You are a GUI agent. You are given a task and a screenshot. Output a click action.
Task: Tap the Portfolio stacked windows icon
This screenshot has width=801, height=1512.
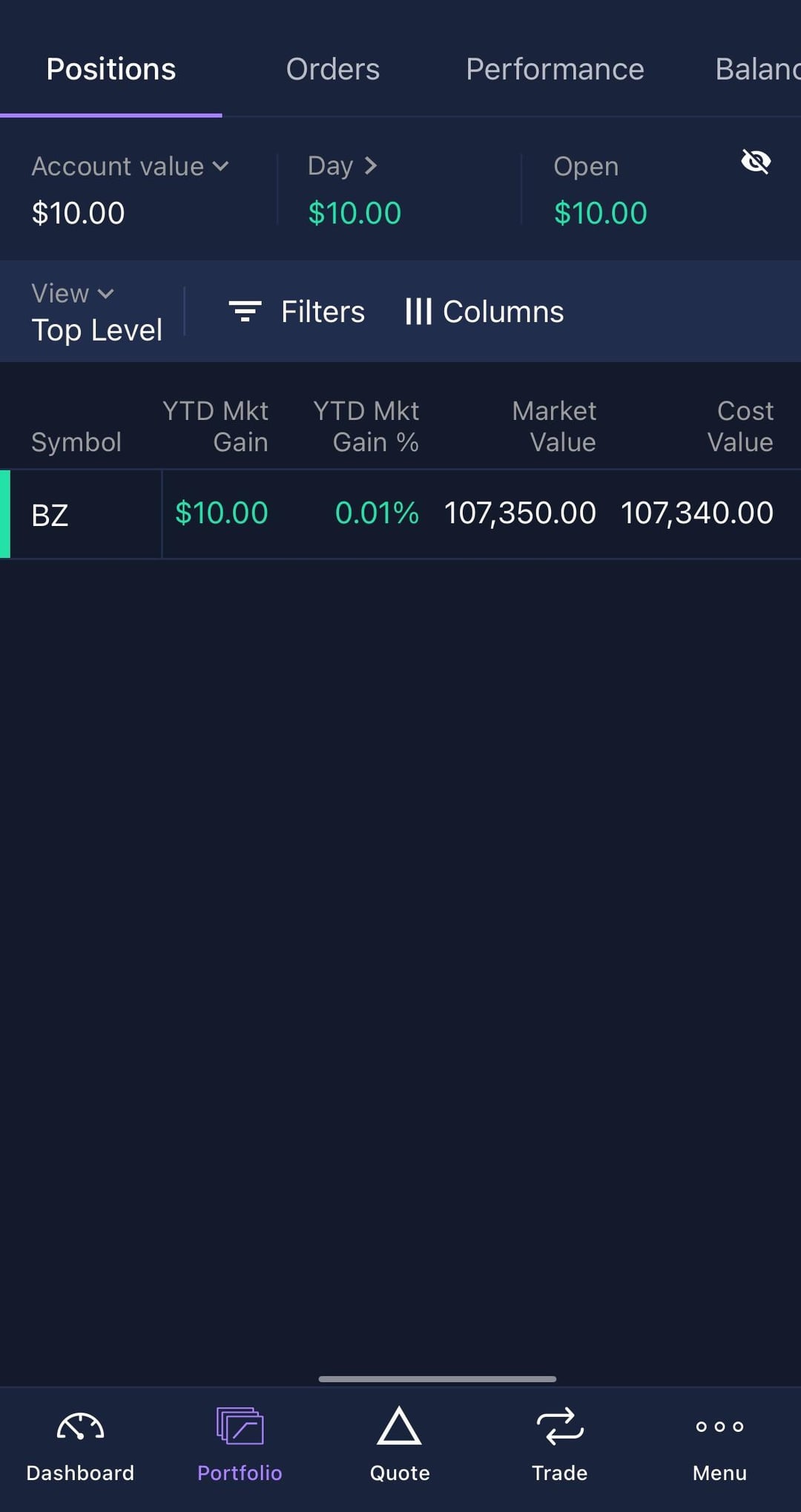240,1426
